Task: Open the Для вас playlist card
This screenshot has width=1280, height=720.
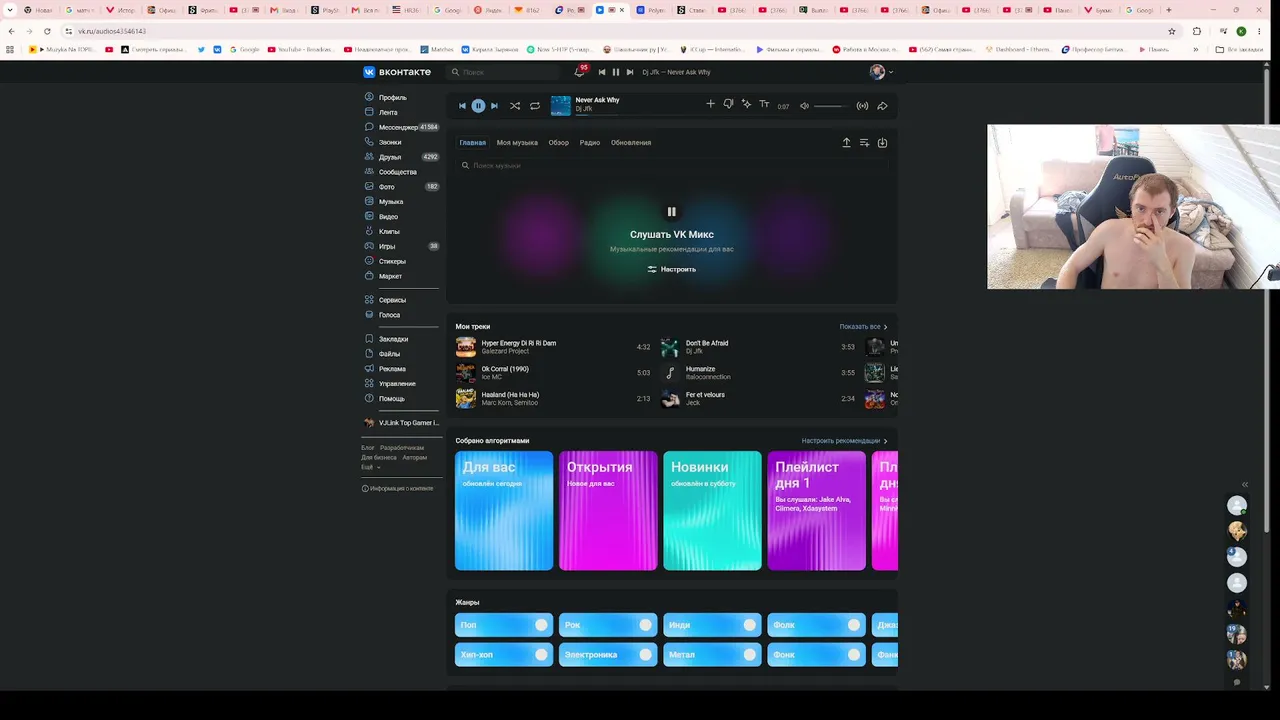Action: (504, 511)
